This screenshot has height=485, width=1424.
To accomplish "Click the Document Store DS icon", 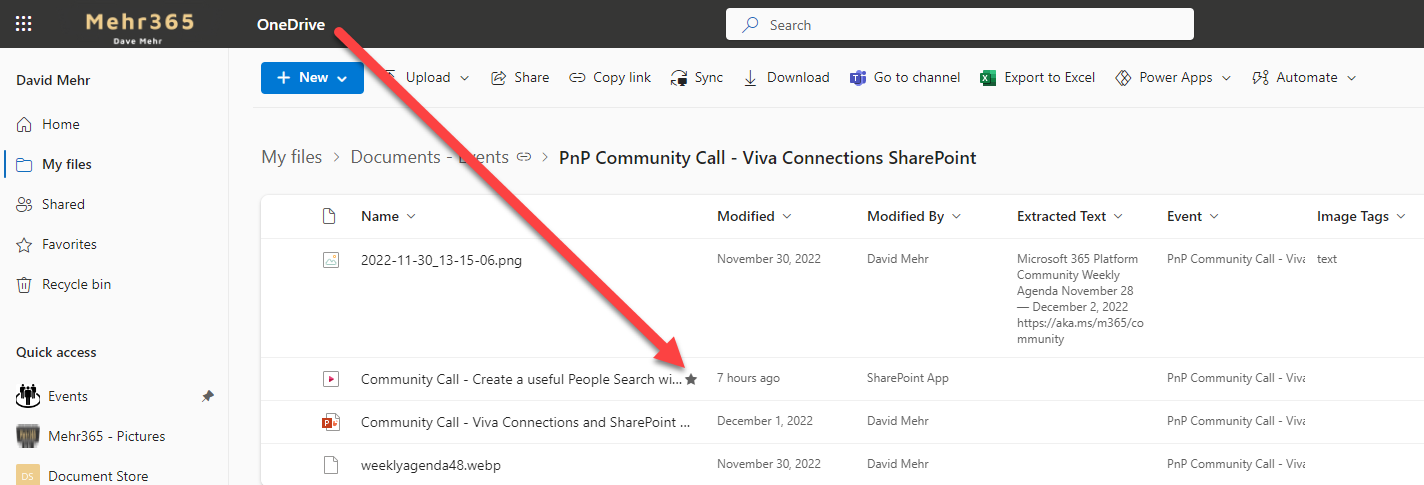I will click(x=28, y=476).
